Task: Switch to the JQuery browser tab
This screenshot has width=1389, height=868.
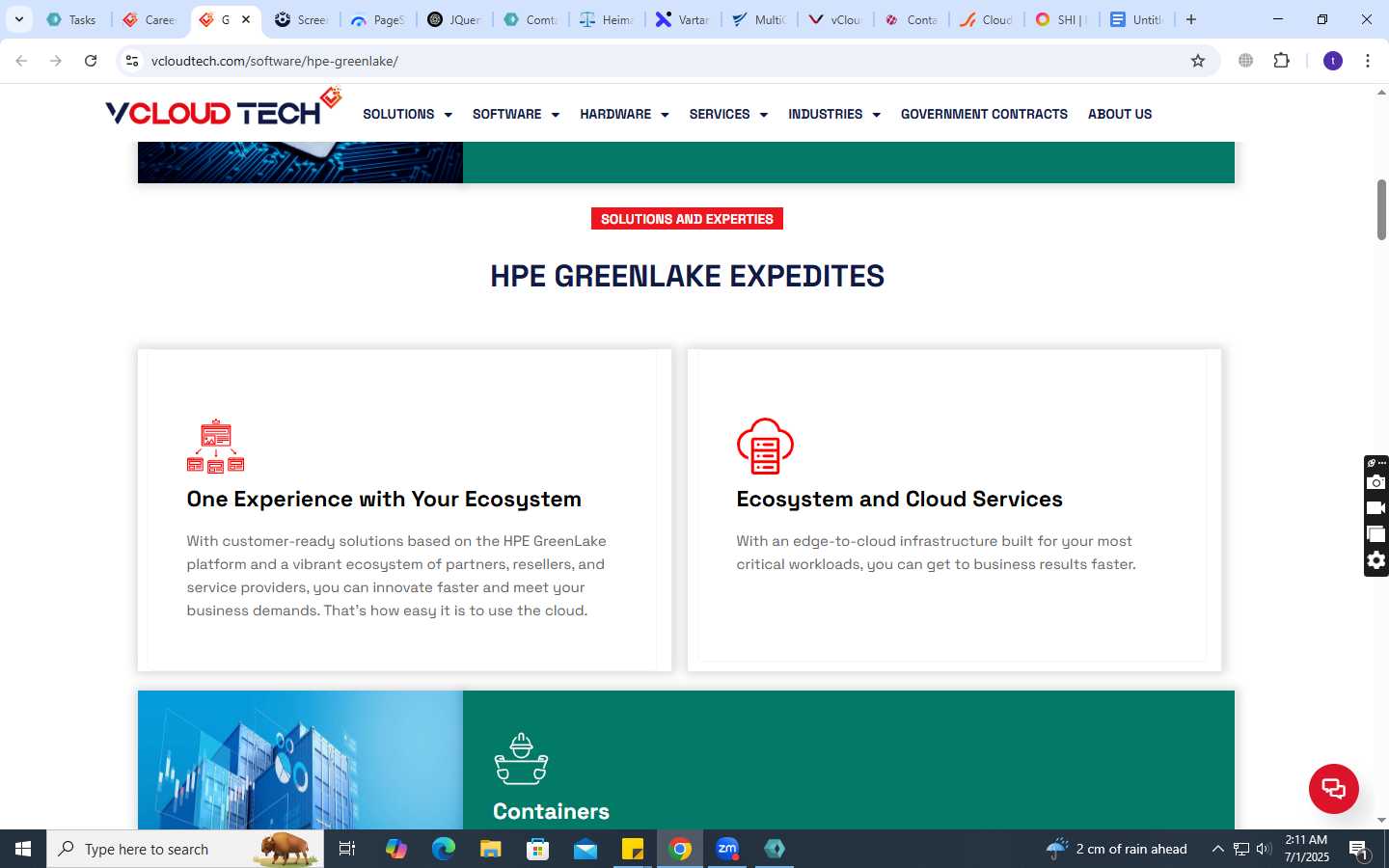Action: point(455,19)
